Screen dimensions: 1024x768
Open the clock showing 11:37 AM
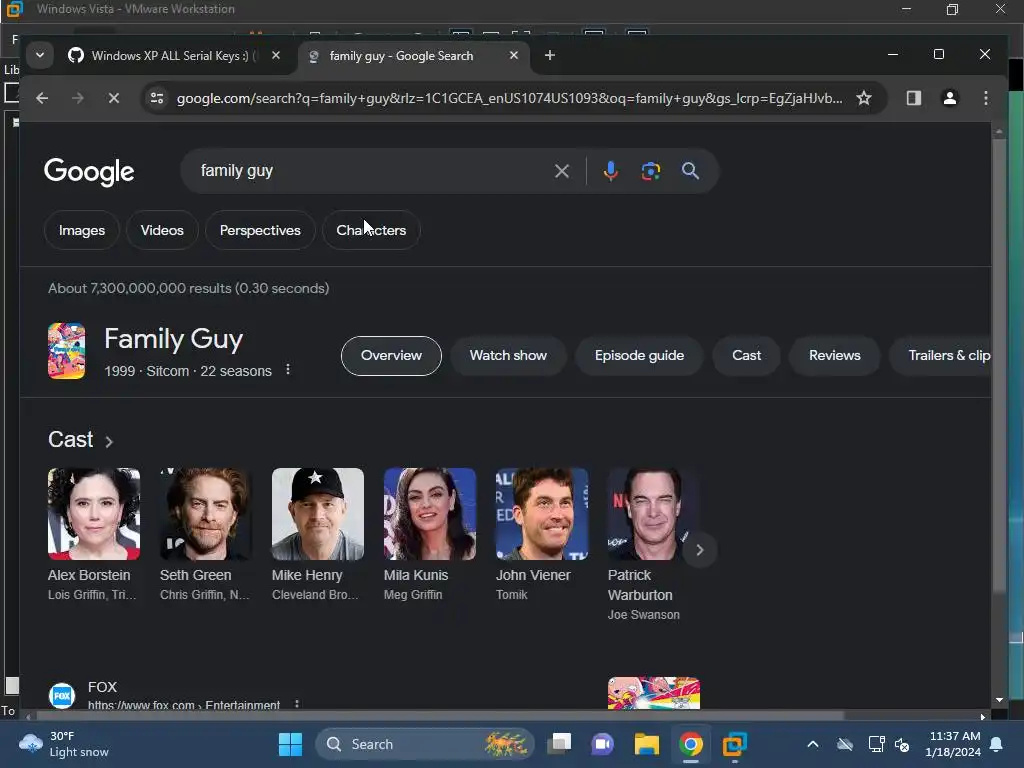[953, 744]
